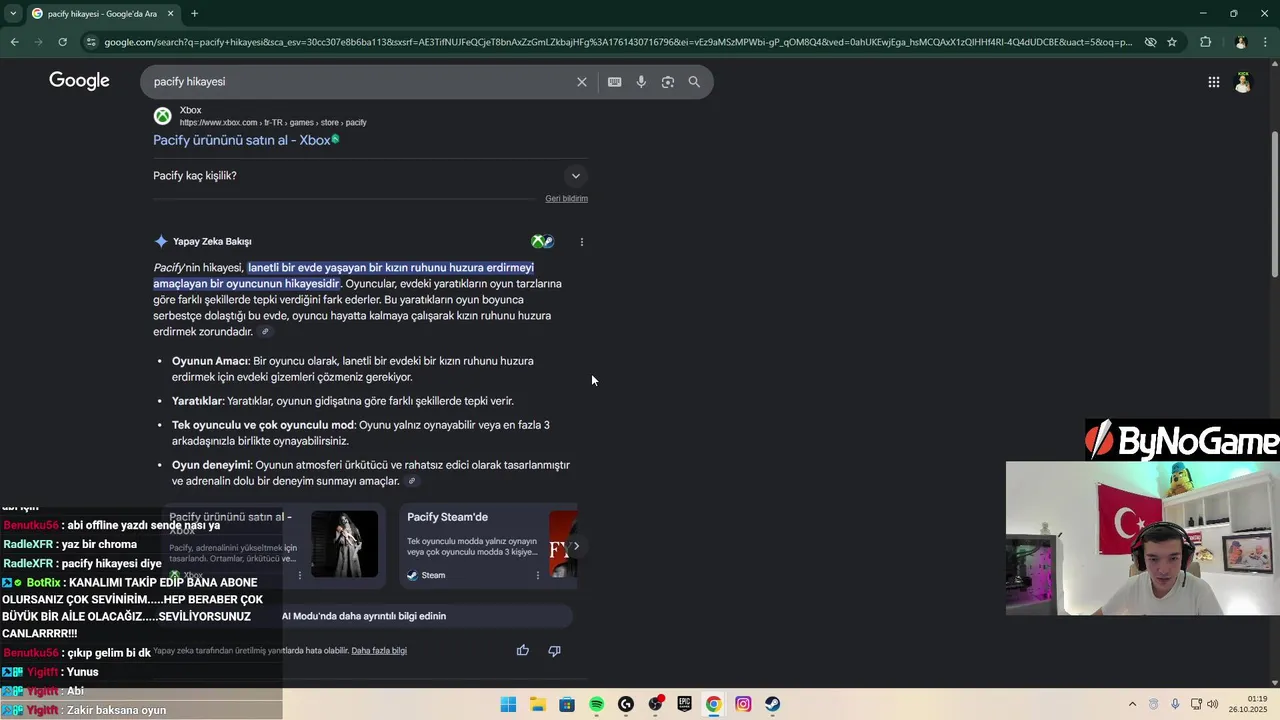Show hidden system tray icons chevron
This screenshot has width=1280, height=720.
(1132, 704)
